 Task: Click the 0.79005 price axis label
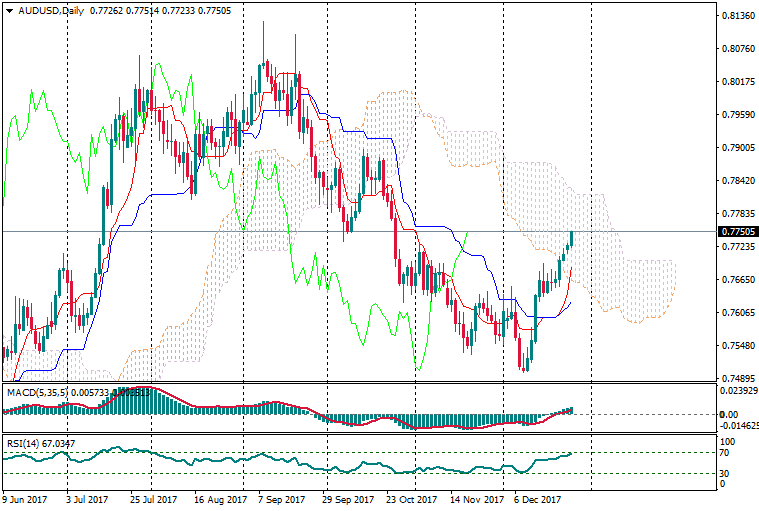click(737, 148)
